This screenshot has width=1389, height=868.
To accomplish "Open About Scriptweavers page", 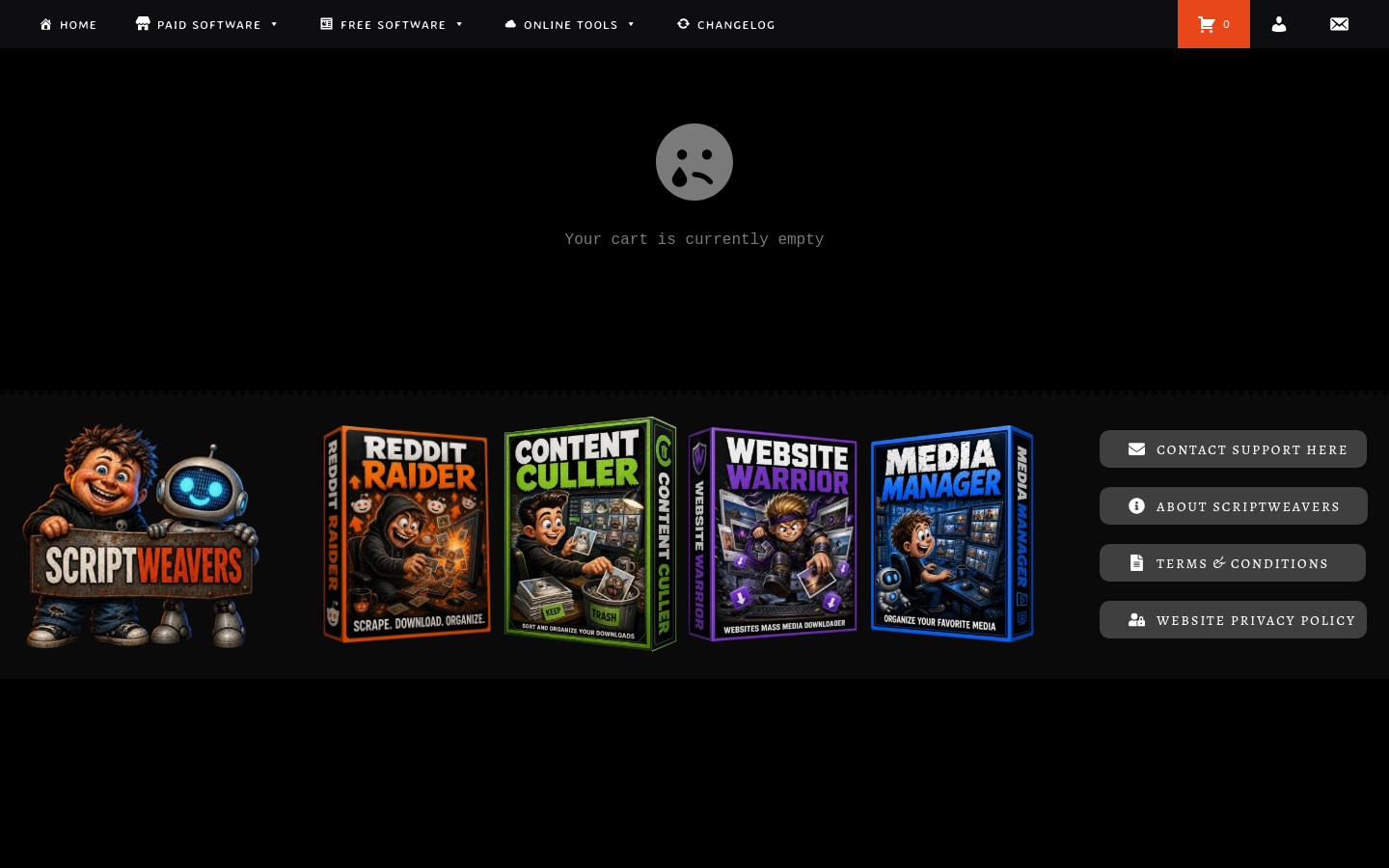I will click(x=1233, y=506).
